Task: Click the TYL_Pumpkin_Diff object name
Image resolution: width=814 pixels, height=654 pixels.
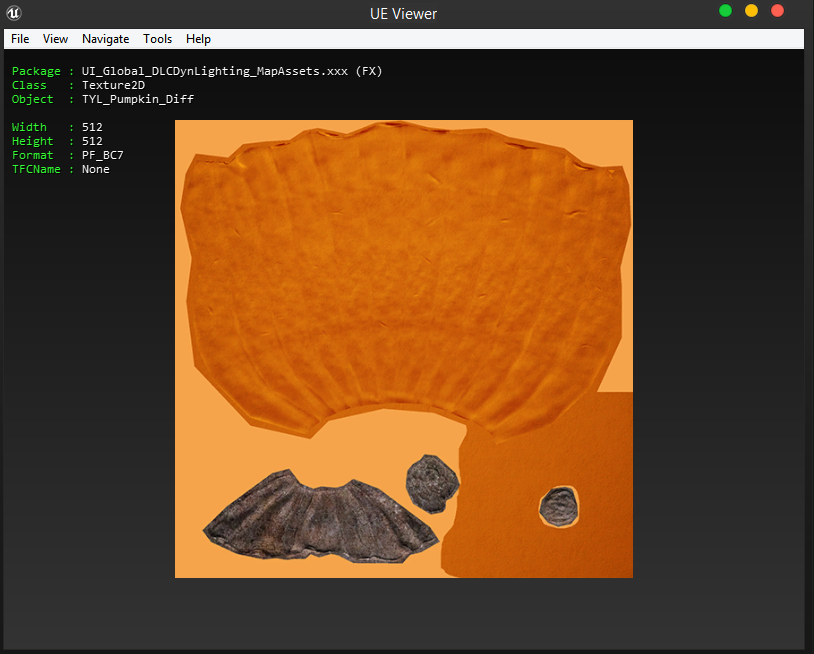Action: tap(137, 100)
